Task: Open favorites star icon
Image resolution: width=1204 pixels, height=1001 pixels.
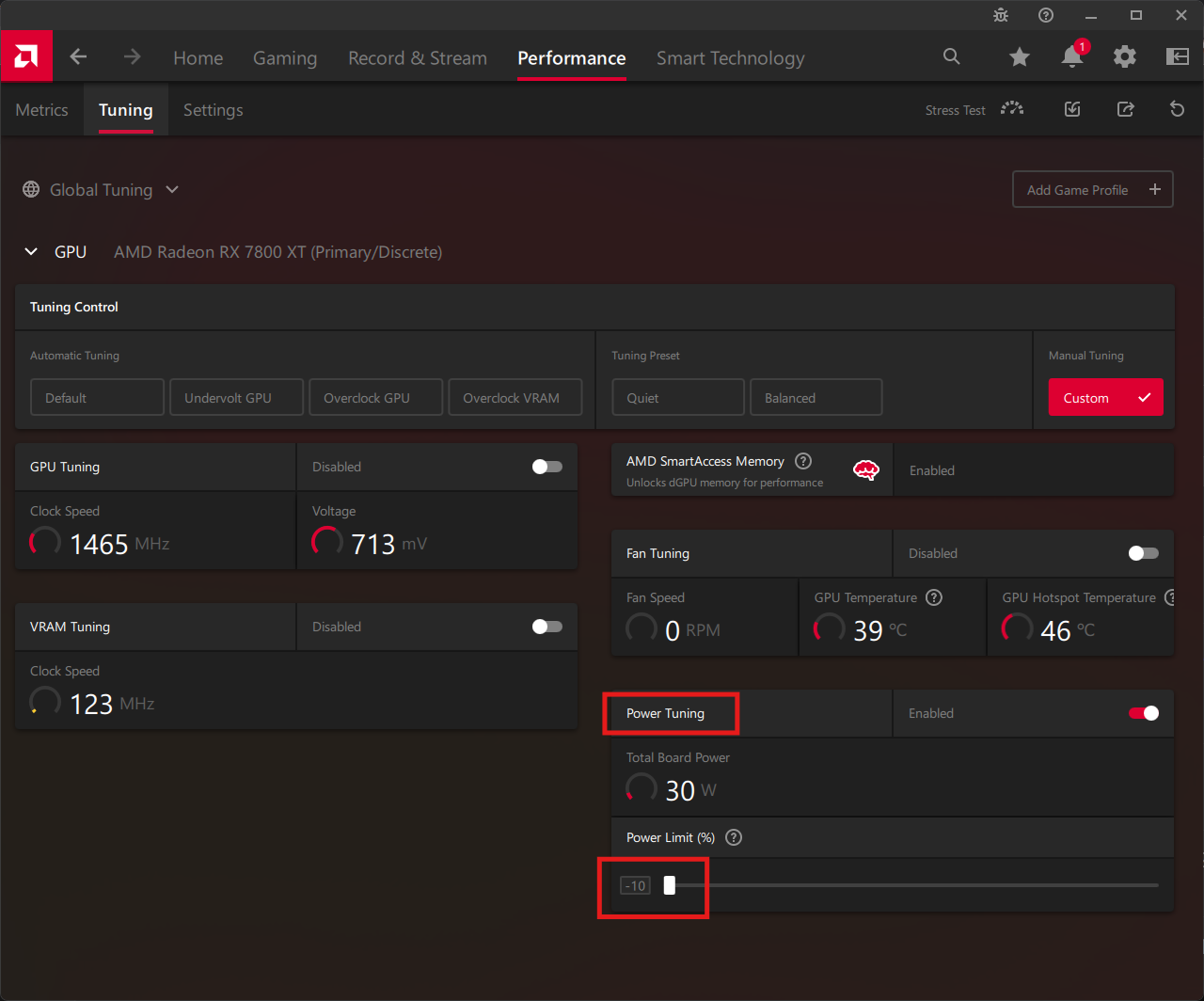Action: (x=1020, y=57)
